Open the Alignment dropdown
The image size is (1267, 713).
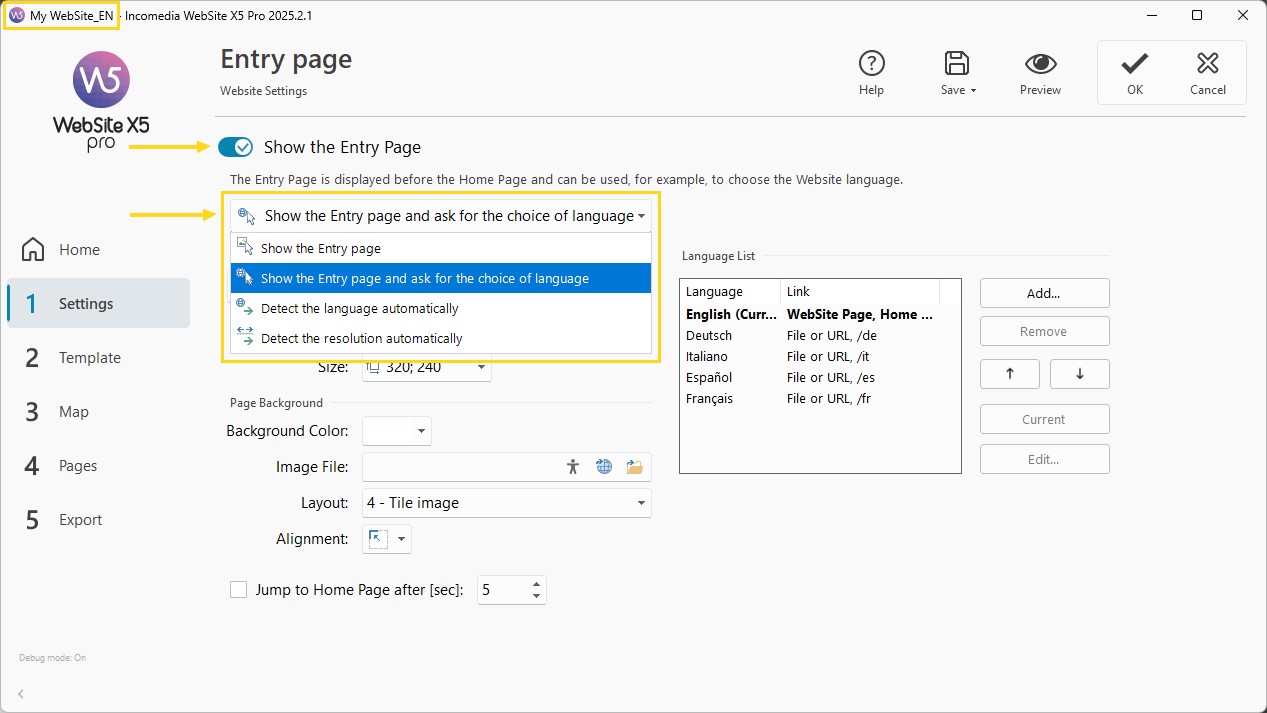pos(387,539)
